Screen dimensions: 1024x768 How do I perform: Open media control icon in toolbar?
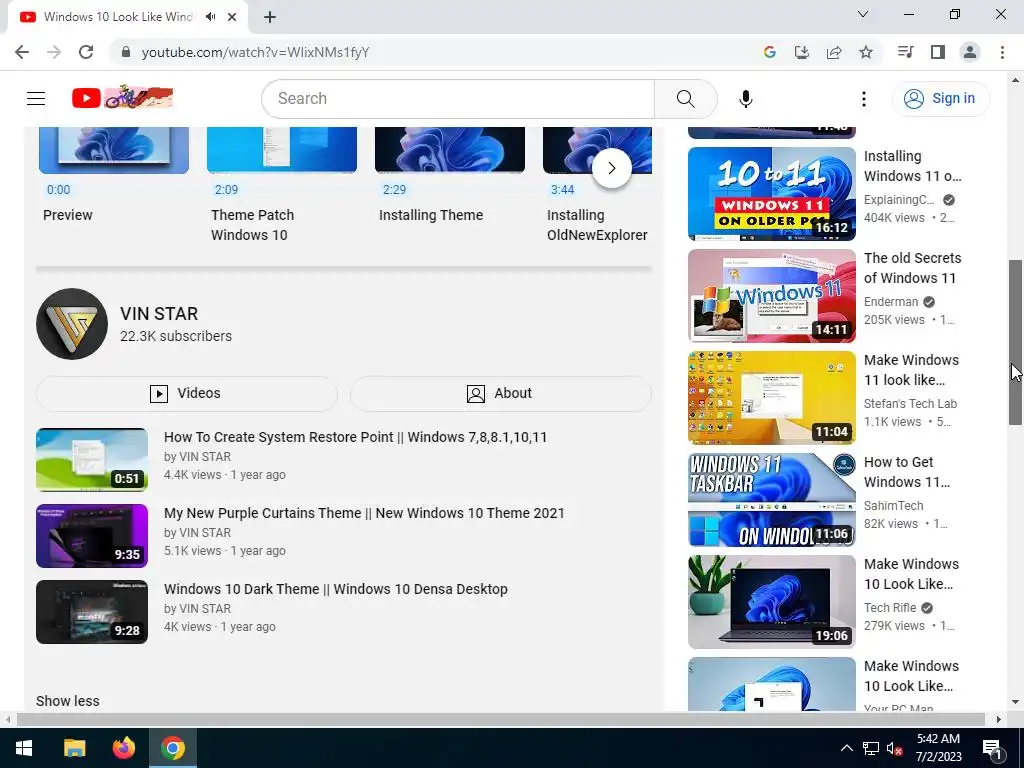click(905, 52)
